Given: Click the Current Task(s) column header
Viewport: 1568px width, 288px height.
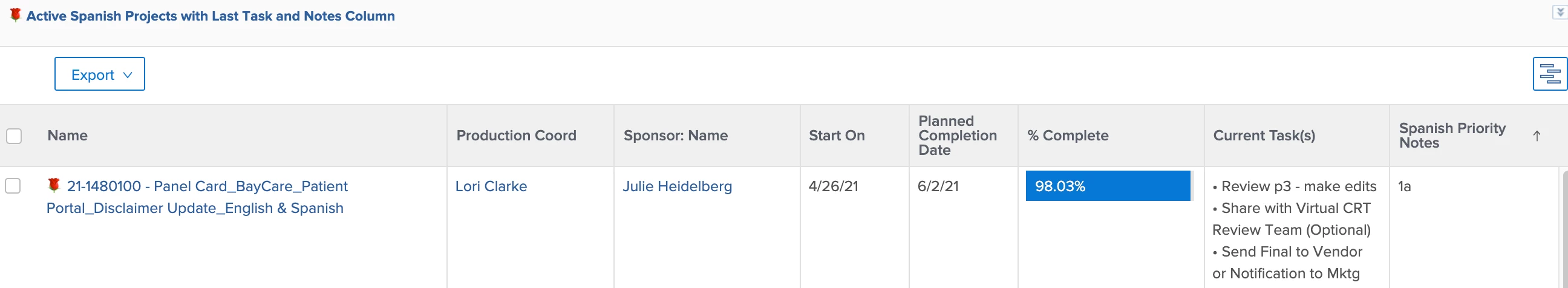Looking at the screenshot, I should tap(1264, 136).
